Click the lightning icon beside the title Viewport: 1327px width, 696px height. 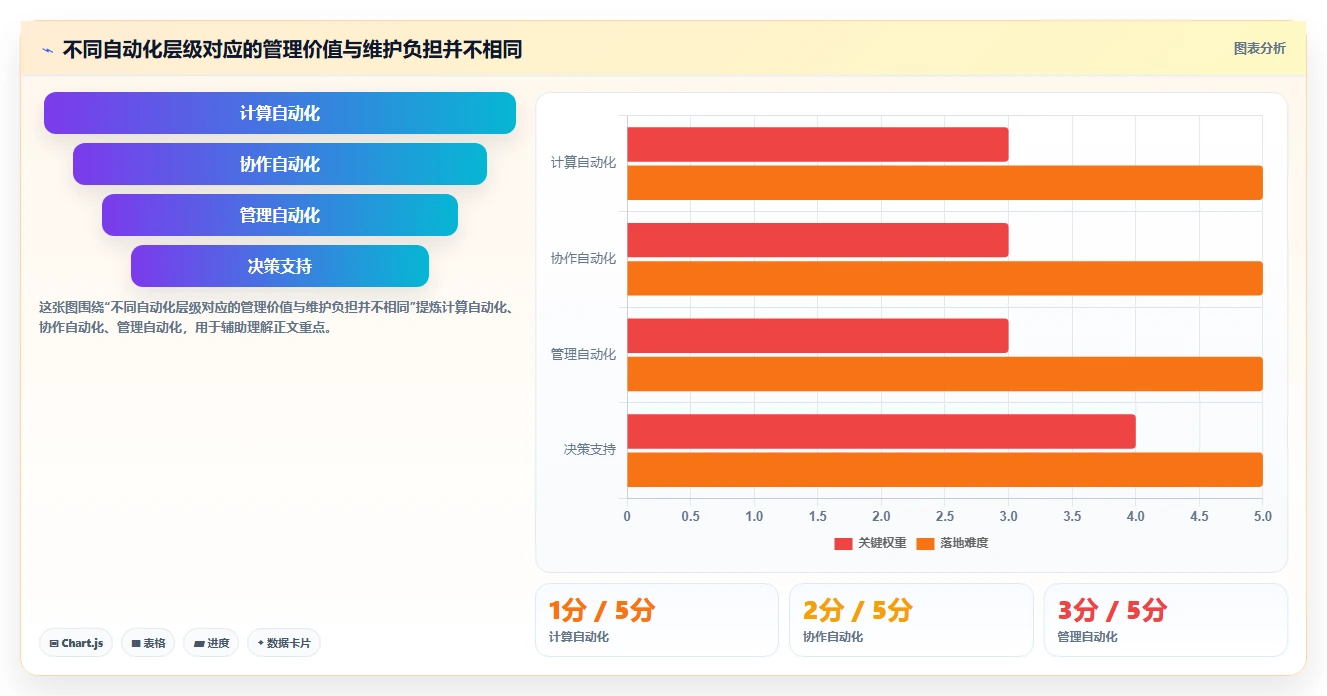point(48,50)
